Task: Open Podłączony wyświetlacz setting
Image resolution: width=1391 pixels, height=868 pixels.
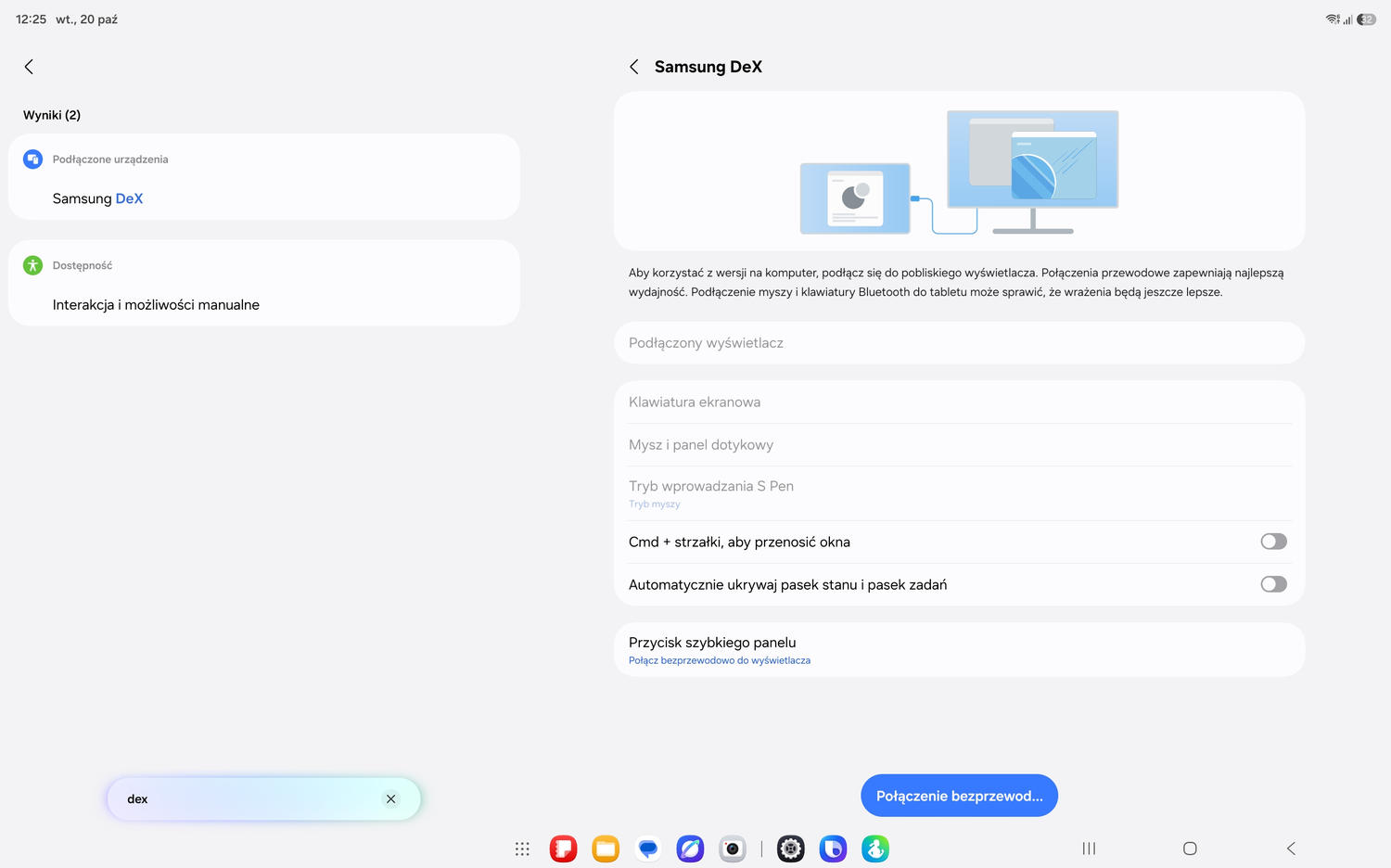Action: pos(959,343)
